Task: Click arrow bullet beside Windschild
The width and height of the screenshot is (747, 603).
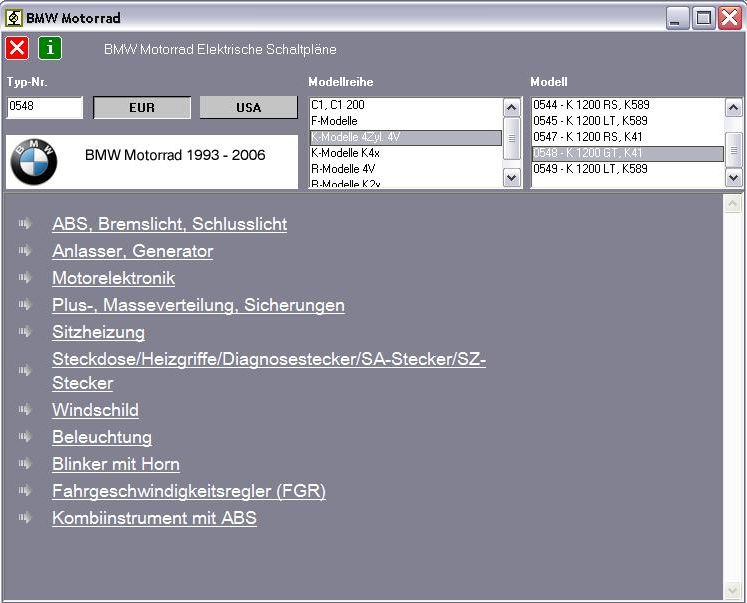Action: [x=25, y=410]
